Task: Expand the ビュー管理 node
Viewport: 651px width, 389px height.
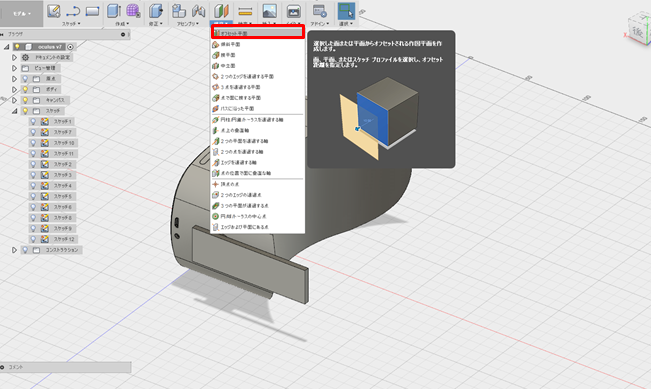Action: (x=14, y=68)
